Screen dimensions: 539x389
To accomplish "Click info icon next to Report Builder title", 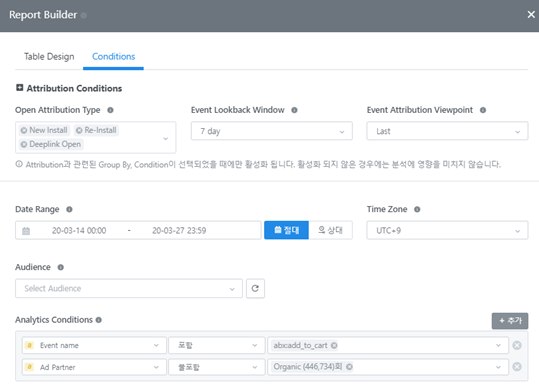I will point(84,15).
